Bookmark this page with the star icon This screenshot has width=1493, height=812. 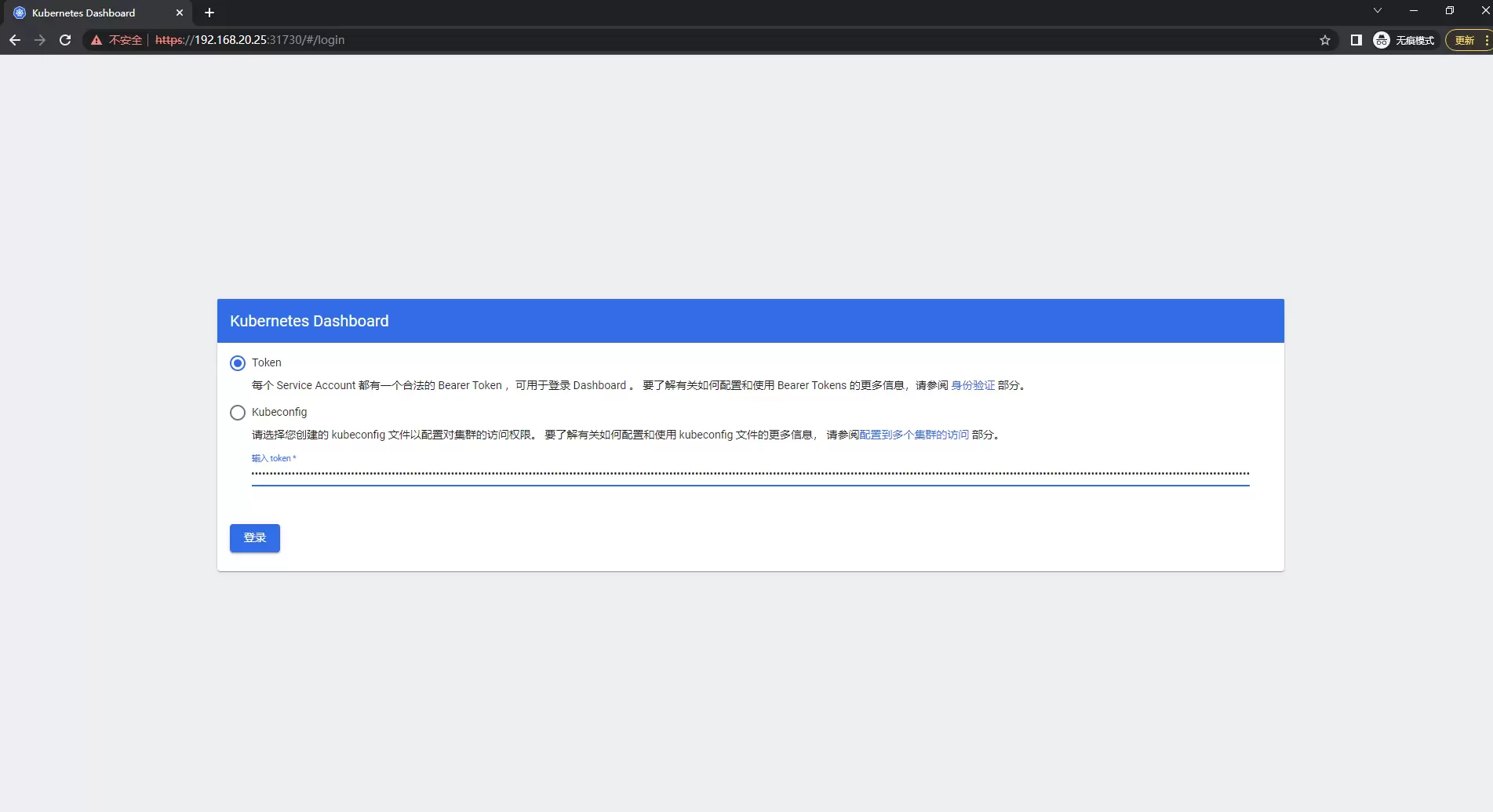click(x=1325, y=40)
